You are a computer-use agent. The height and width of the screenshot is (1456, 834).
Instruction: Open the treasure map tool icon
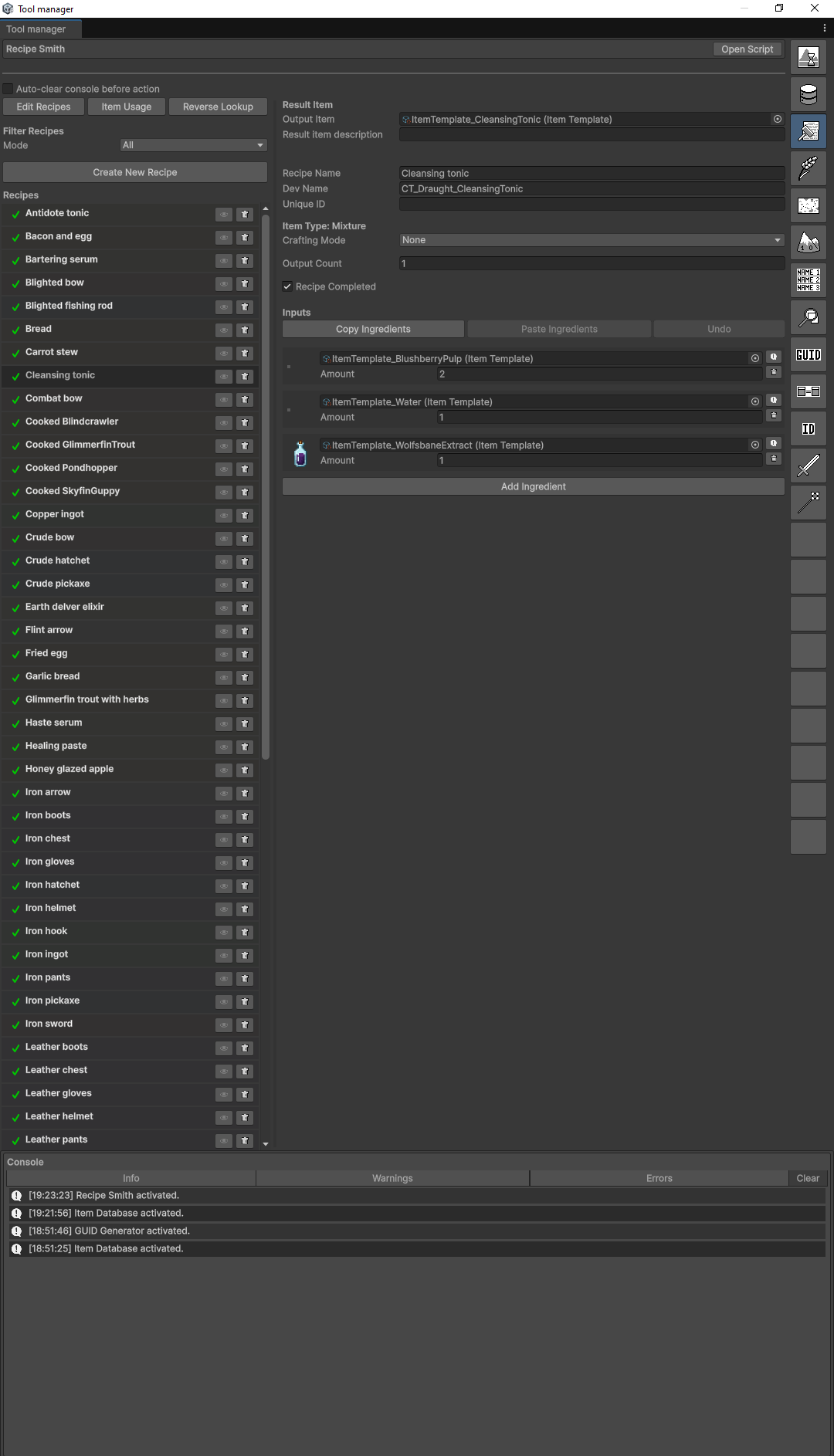tap(809, 205)
